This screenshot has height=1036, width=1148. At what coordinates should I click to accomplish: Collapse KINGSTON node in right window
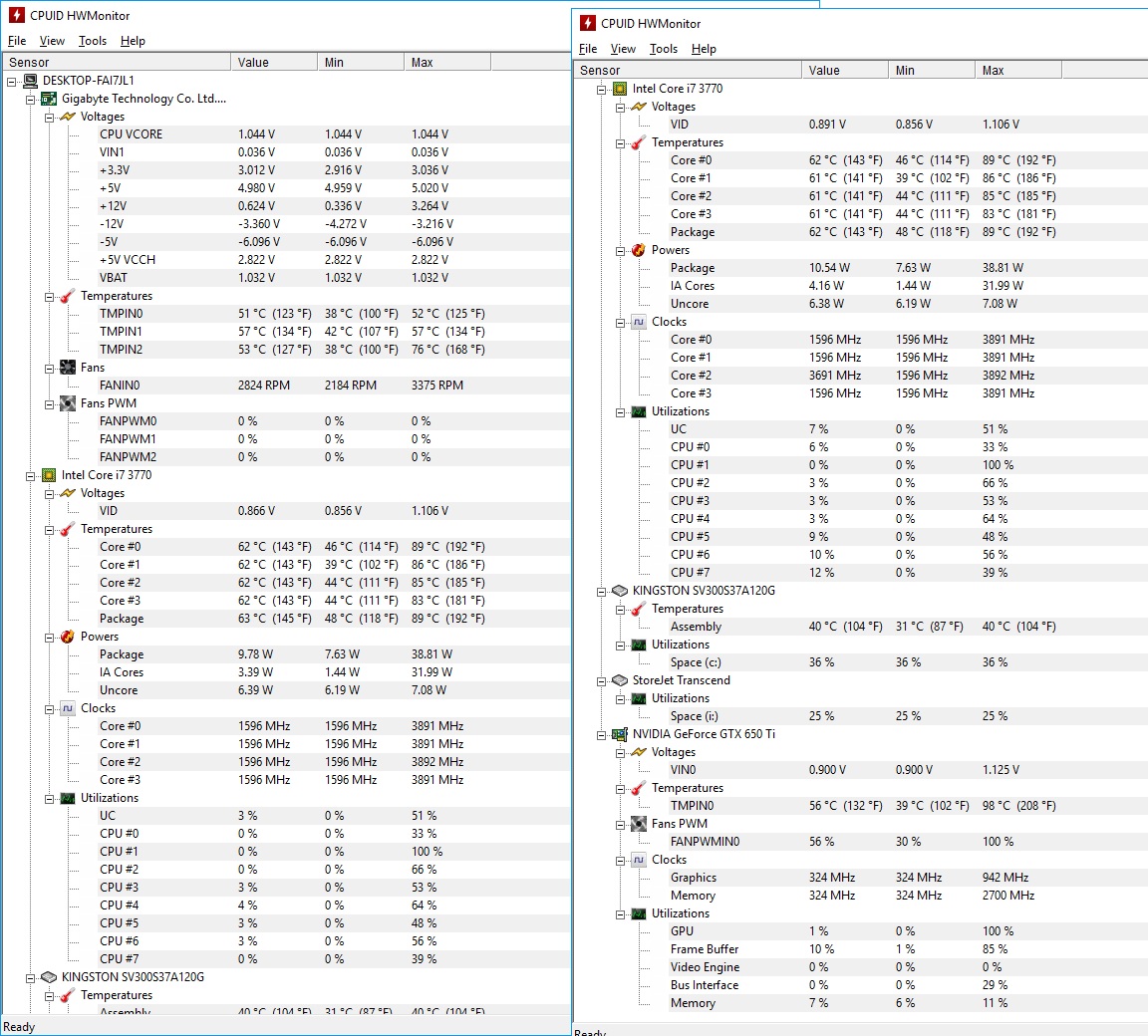601,591
